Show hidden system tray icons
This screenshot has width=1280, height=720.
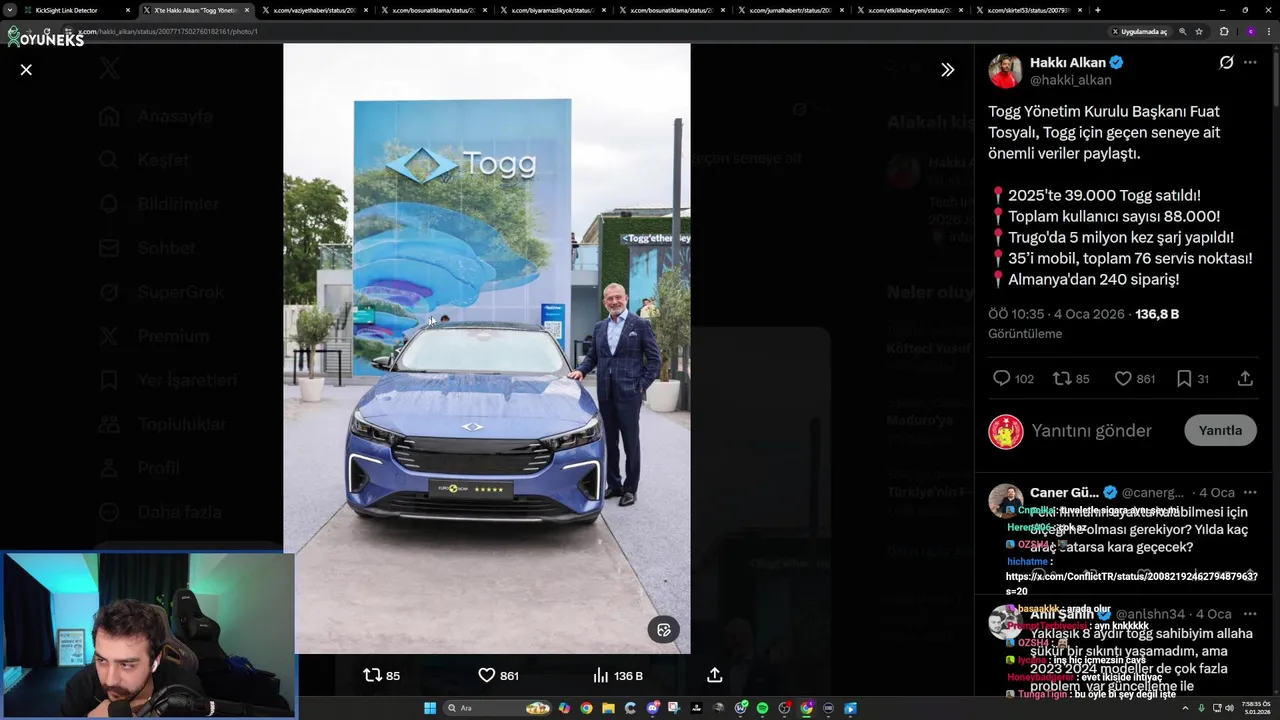[x=1186, y=708]
